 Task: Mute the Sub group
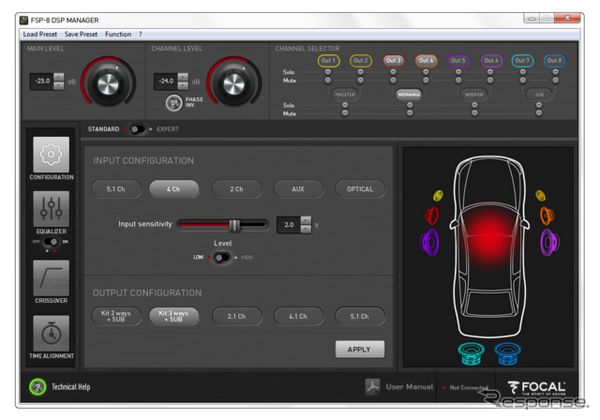pos(539,113)
